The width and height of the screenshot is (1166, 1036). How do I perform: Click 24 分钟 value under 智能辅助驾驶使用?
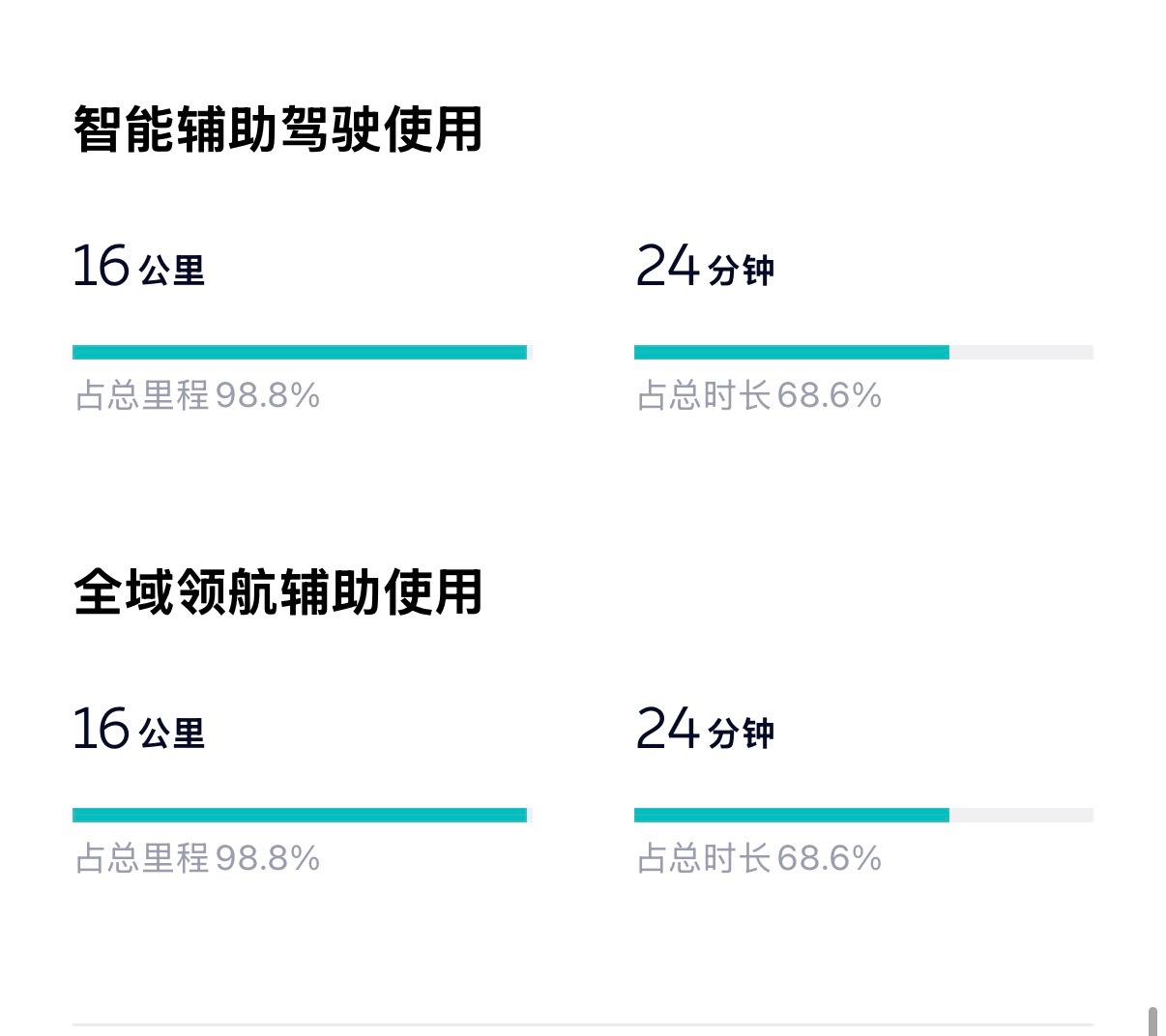[705, 266]
